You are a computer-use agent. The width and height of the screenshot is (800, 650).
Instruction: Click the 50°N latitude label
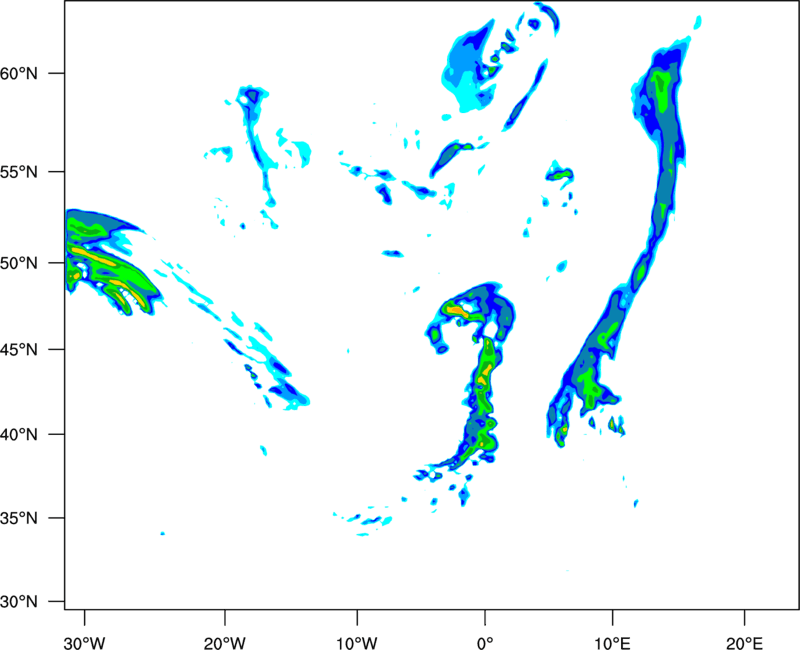click(19, 263)
